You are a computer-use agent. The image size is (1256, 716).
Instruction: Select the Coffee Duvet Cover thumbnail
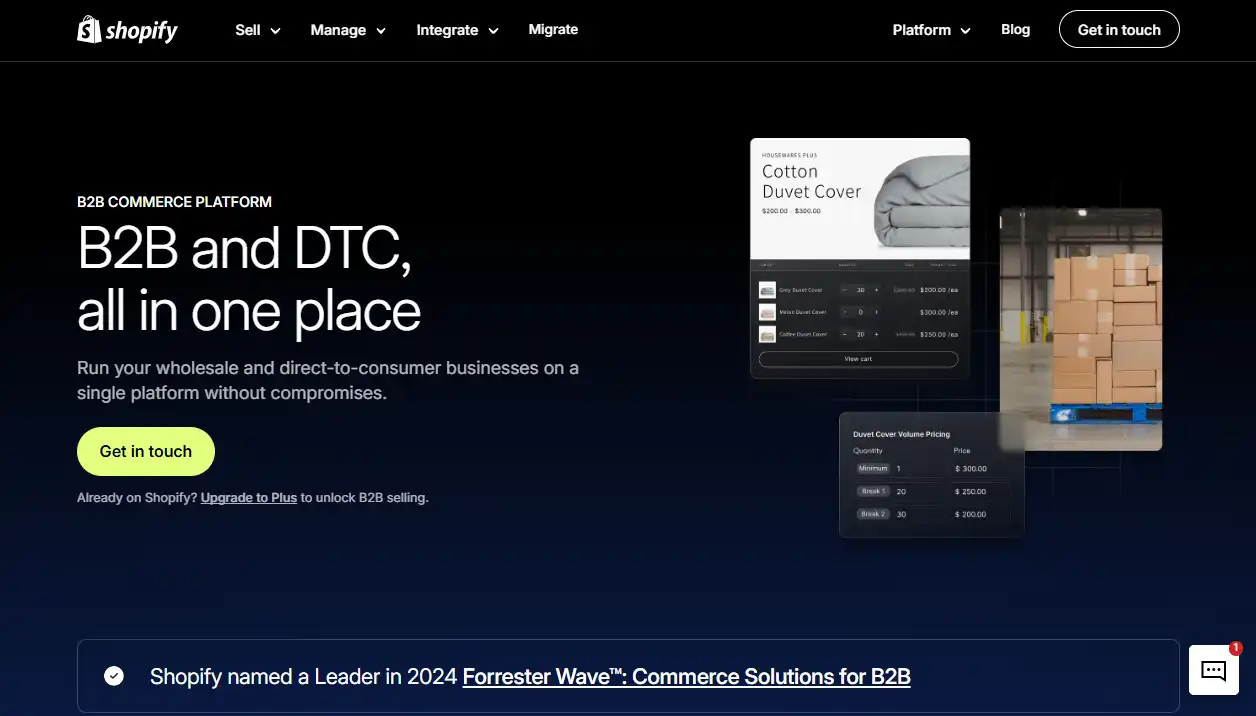(x=767, y=334)
